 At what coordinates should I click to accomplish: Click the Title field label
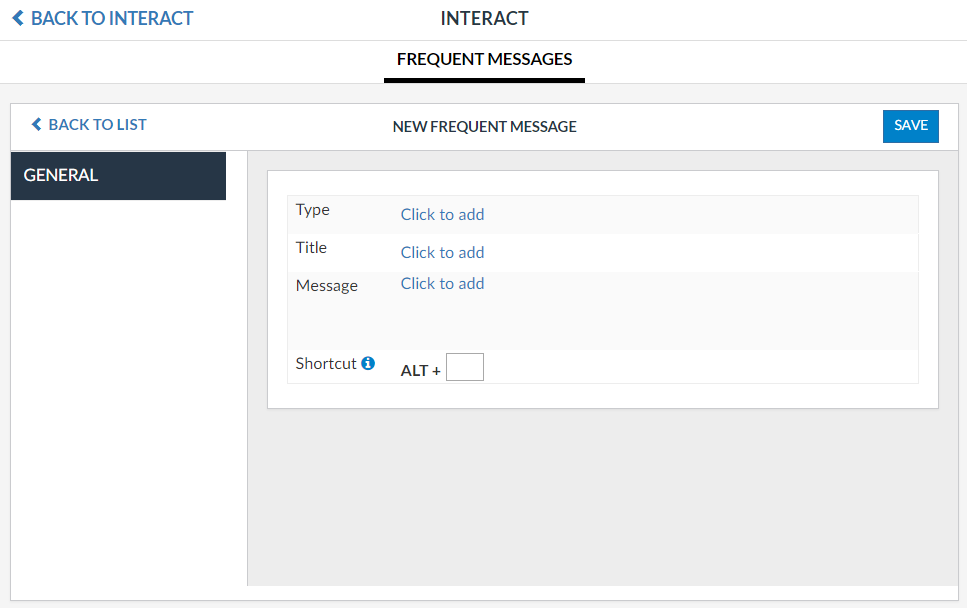pyautogui.click(x=311, y=248)
